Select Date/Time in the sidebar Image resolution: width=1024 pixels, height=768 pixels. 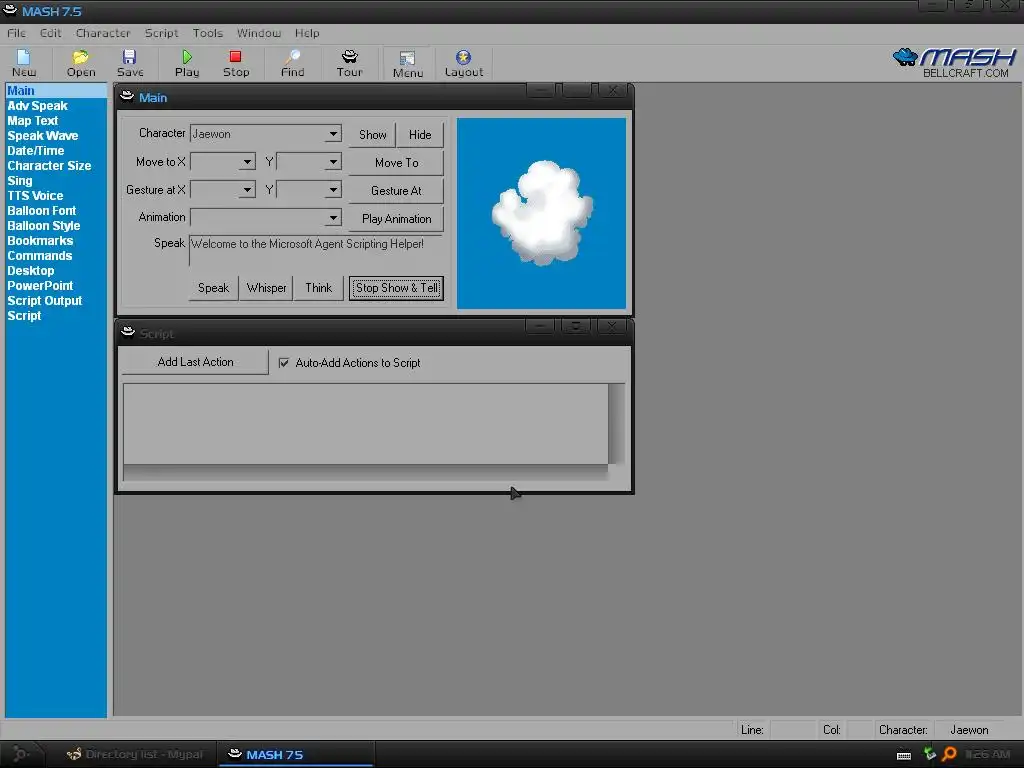35,151
